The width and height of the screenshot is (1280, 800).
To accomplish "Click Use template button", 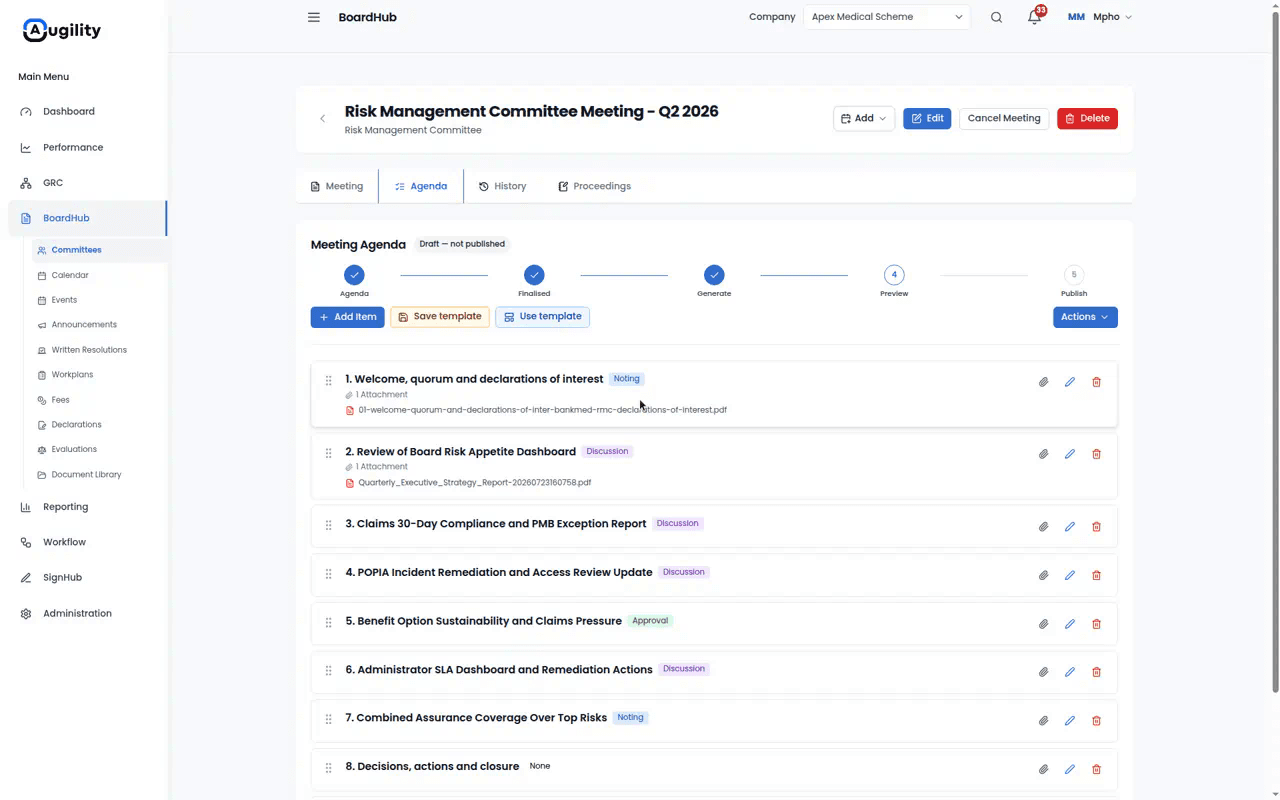I will [543, 317].
